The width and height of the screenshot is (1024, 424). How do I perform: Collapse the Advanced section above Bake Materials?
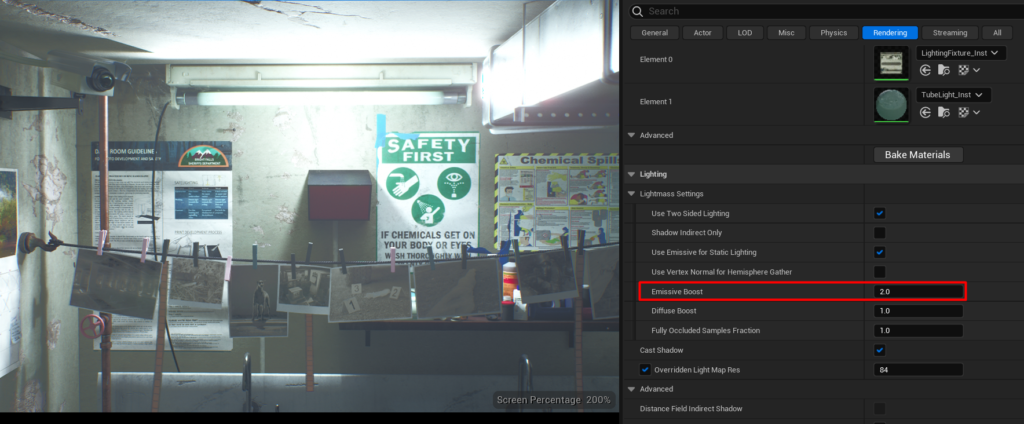pyautogui.click(x=632, y=135)
